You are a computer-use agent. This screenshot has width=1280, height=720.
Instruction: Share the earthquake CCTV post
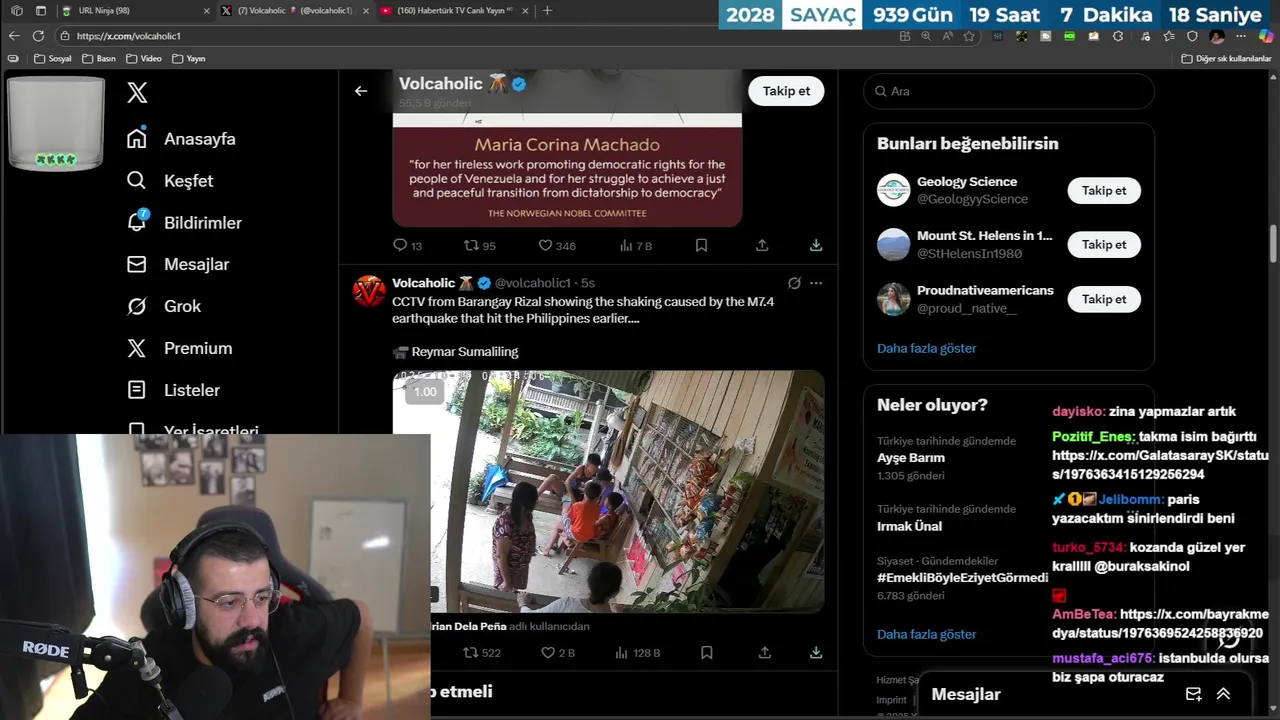tap(764, 652)
